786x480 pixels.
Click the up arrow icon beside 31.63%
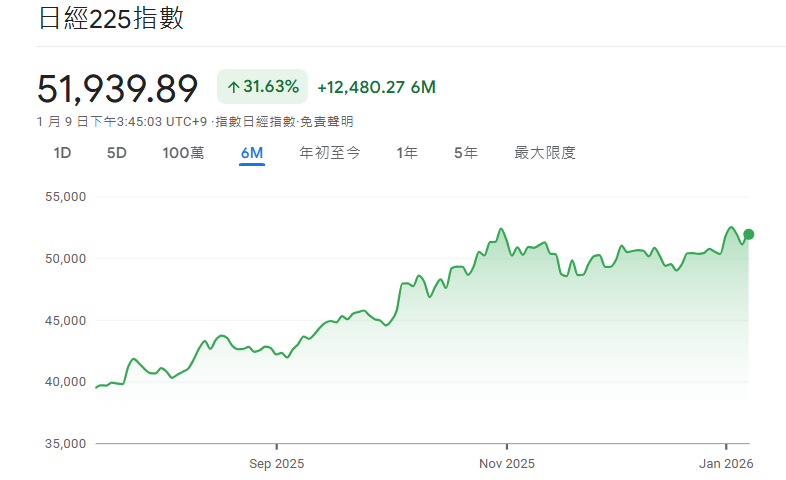[233, 88]
